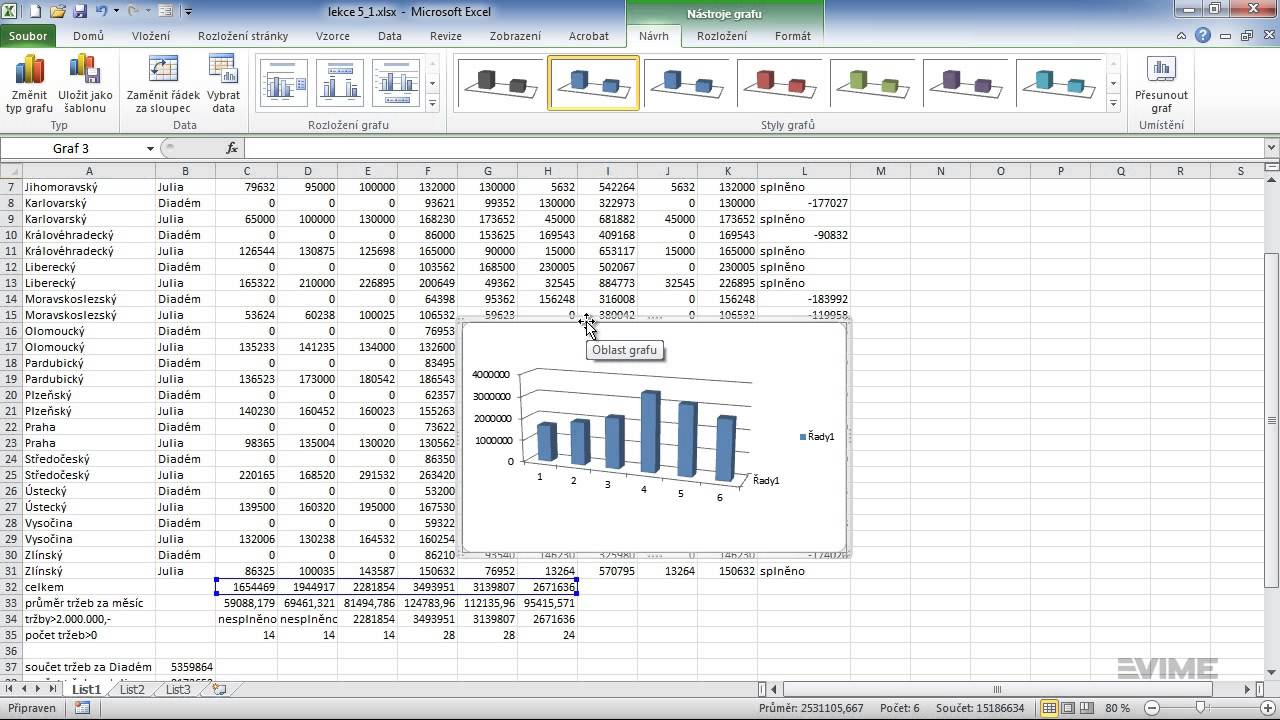The width and height of the screenshot is (1280, 720).
Task: Click vertical scrollbar down arrow
Action: [x=1272, y=672]
